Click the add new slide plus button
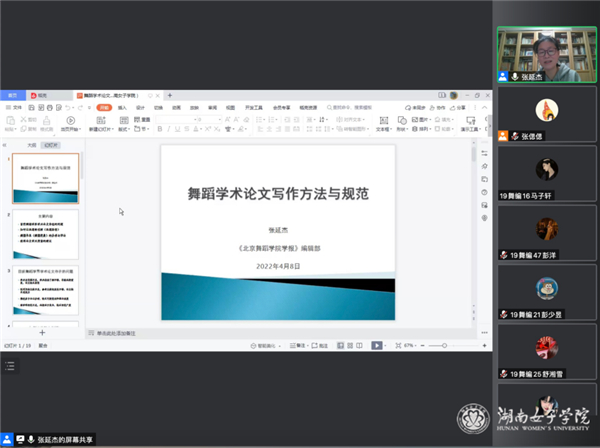The width and height of the screenshot is (600, 448). (42, 332)
